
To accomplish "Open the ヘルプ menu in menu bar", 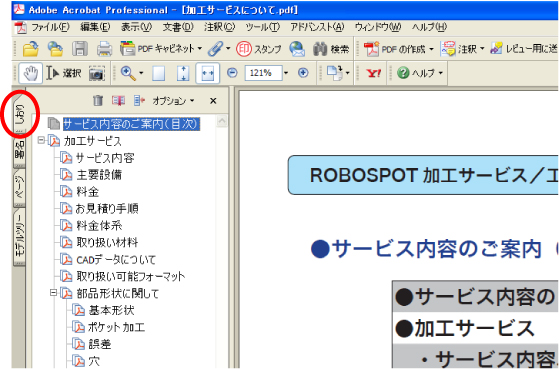I will click(x=429, y=27).
